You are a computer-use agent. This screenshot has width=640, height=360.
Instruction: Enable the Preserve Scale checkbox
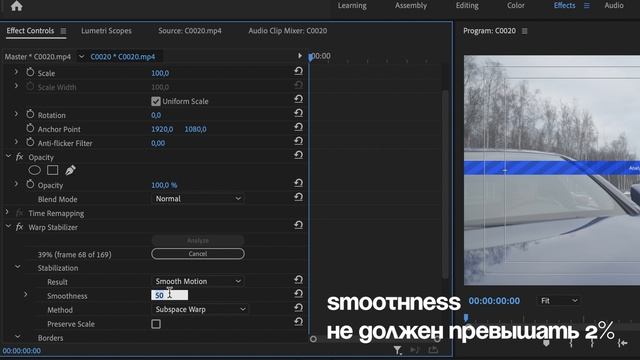click(x=156, y=324)
